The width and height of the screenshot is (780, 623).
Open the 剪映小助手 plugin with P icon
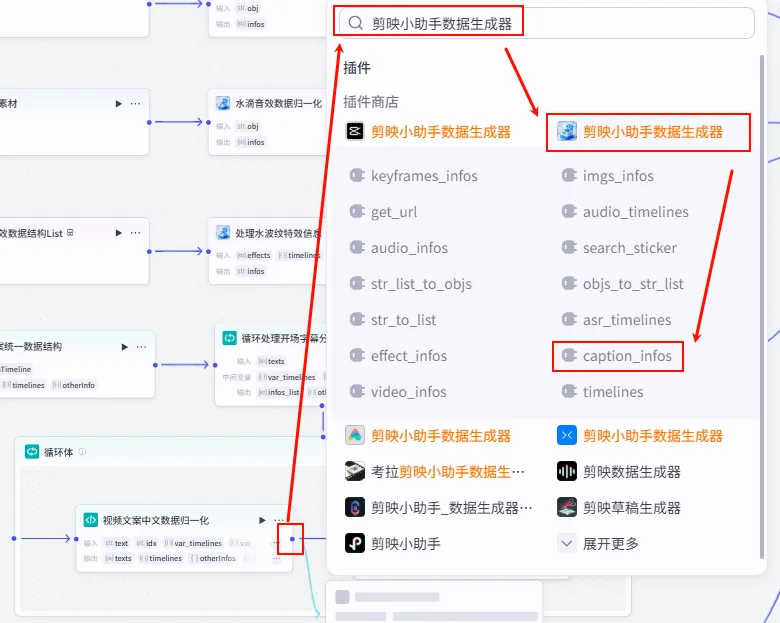(393, 543)
